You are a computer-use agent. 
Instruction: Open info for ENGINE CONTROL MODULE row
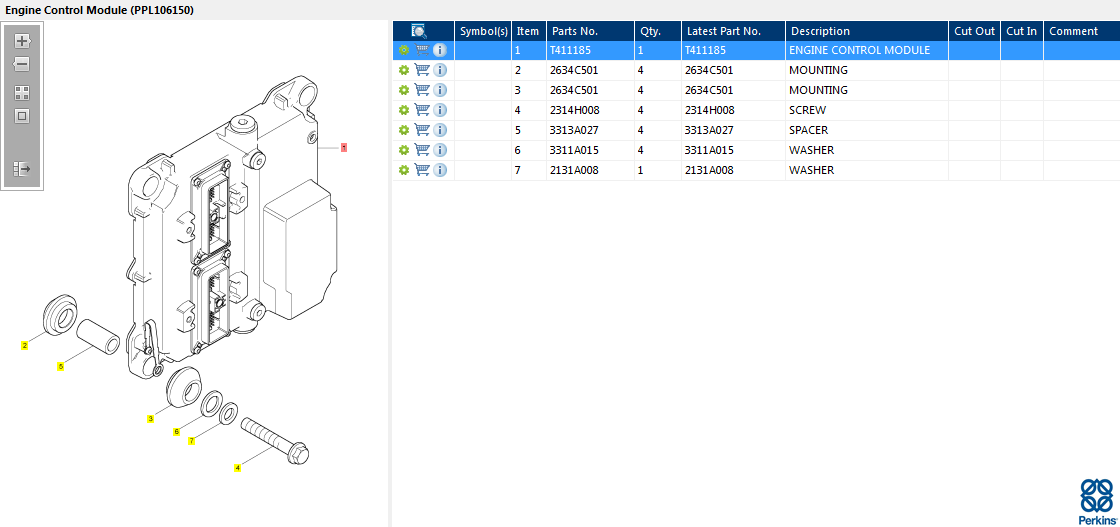coord(440,50)
